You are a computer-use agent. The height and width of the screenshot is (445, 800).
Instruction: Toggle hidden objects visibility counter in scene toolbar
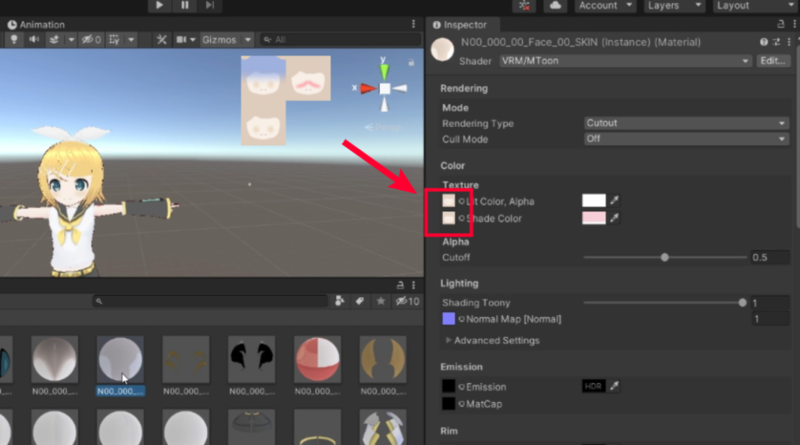[x=91, y=39]
